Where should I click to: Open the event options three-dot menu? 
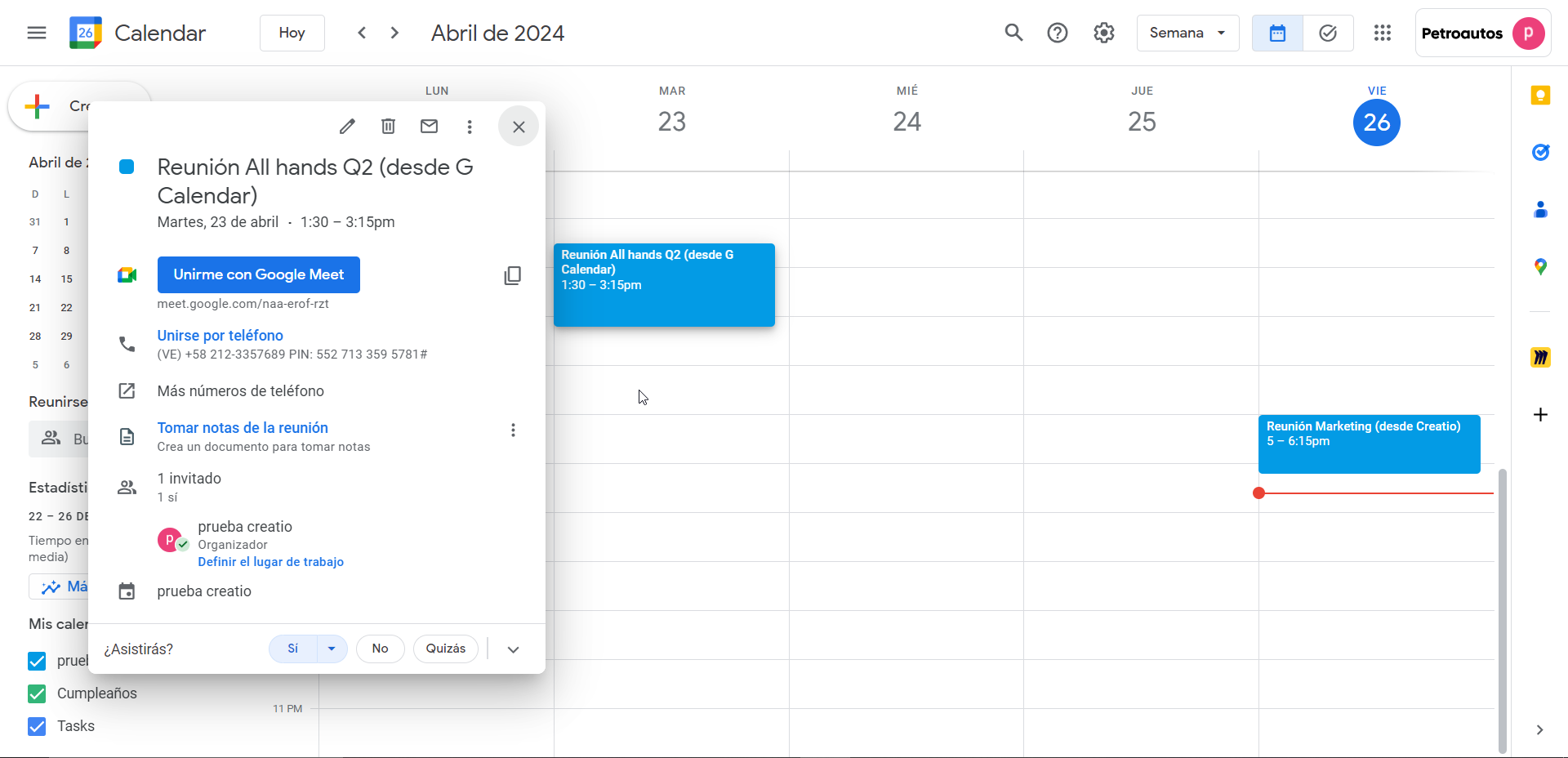coord(470,127)
